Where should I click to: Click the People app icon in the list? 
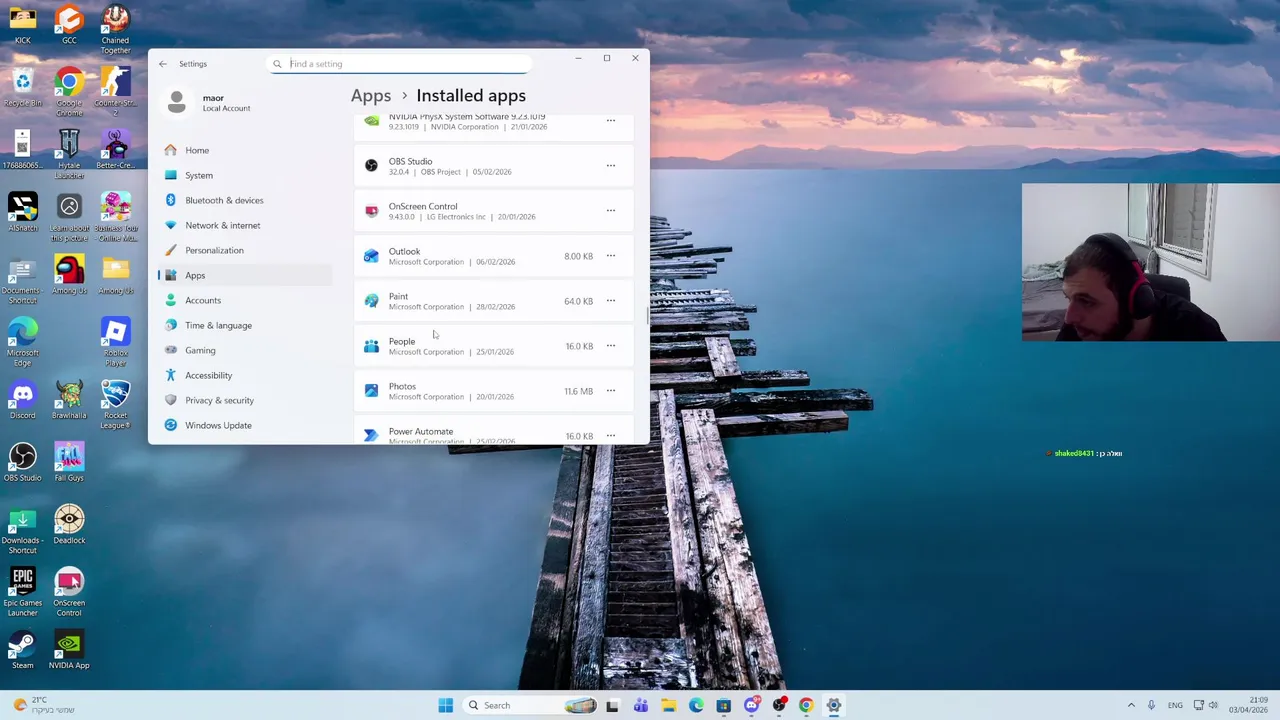tap(371, 346)
